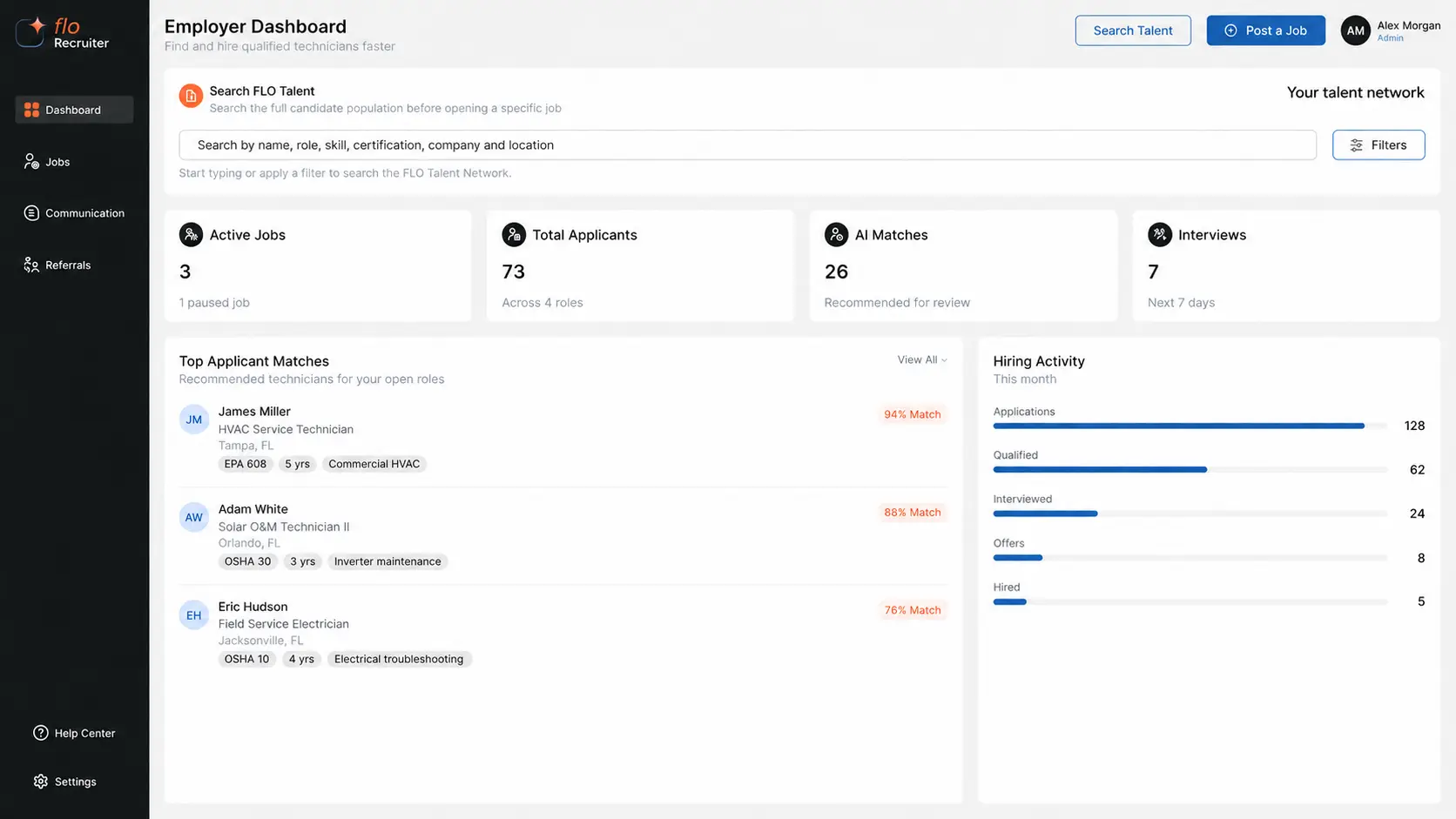Select the Adam White applicant name

253,509
